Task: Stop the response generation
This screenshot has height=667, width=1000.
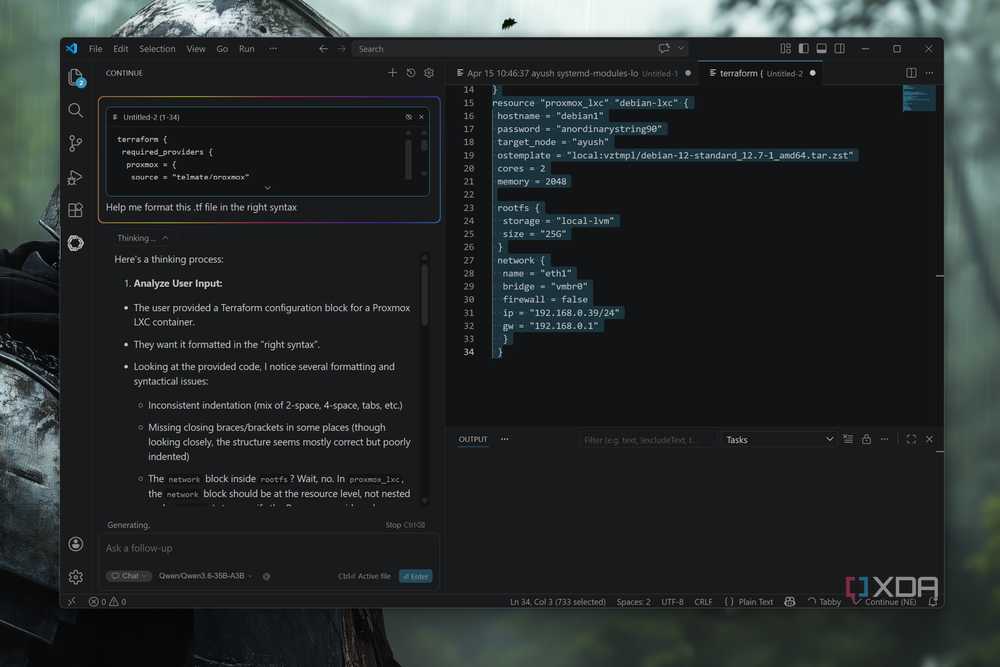Action: [405, 525]
